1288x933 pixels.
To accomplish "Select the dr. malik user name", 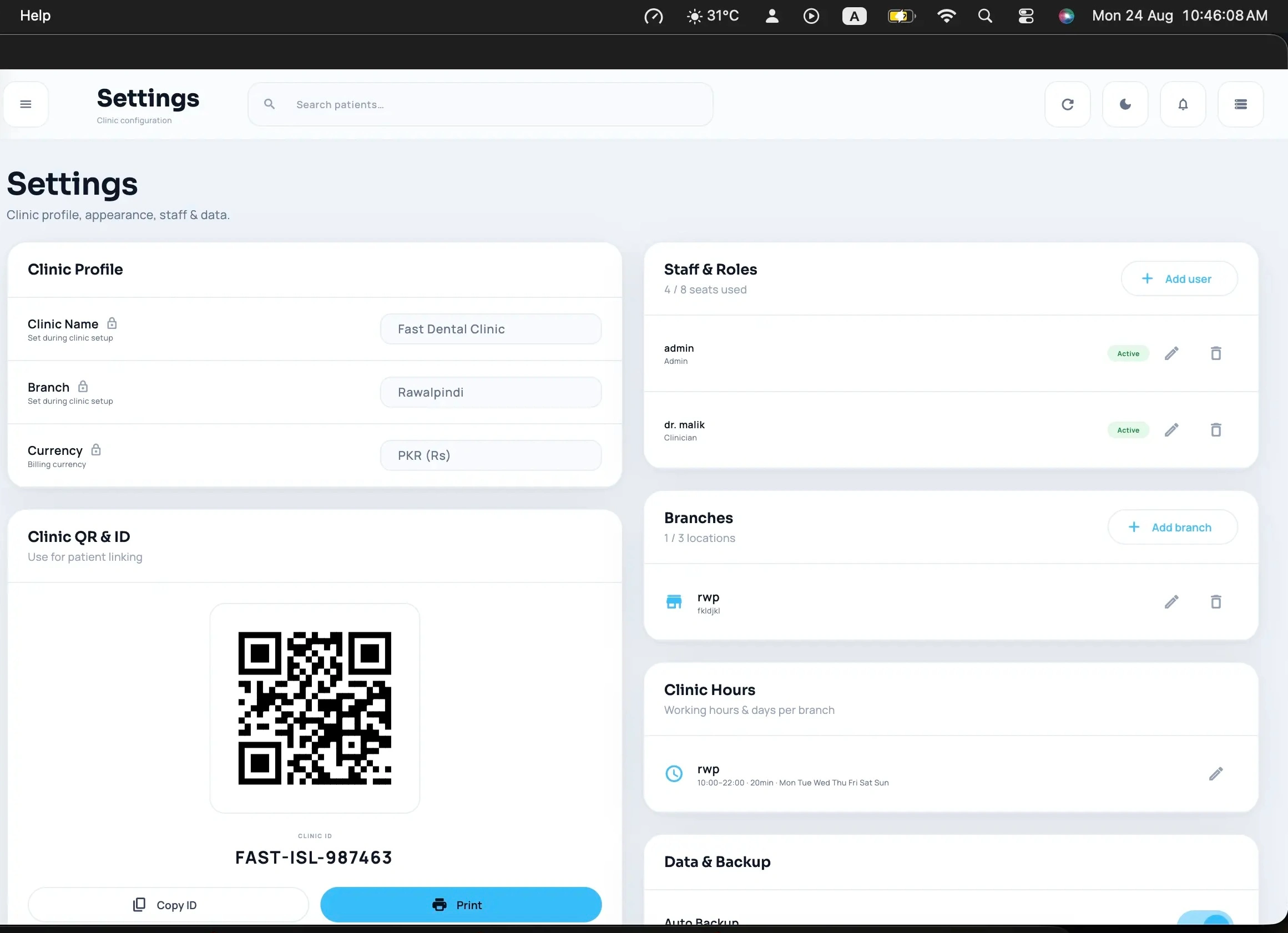I will click(684, 424).
